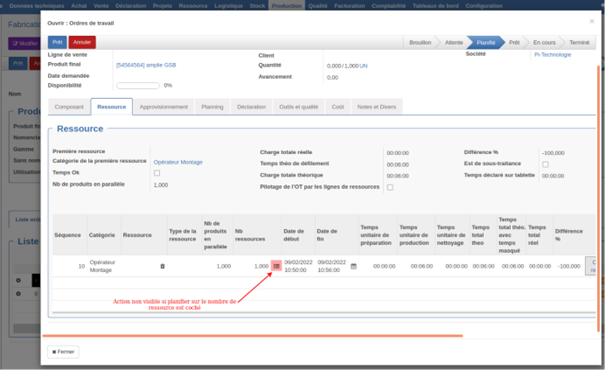Image resolution: width=605 pixels, height=370 pixels.
Task: Open the highlighted list action icon in resource row
Action: pyautogui.click(x=276, y=266)
